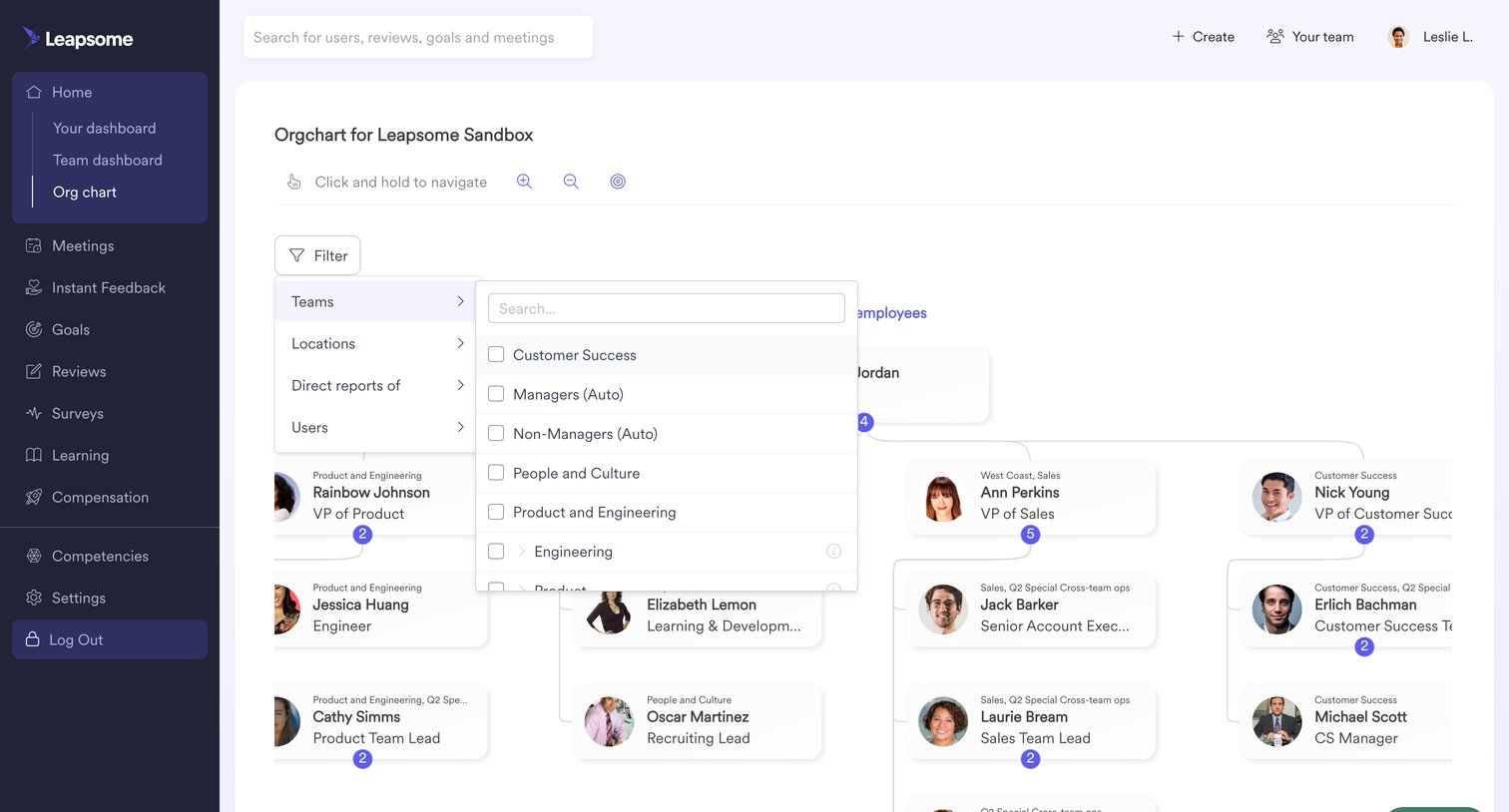Open Michael Scott's card

[x=1345, y=722]
